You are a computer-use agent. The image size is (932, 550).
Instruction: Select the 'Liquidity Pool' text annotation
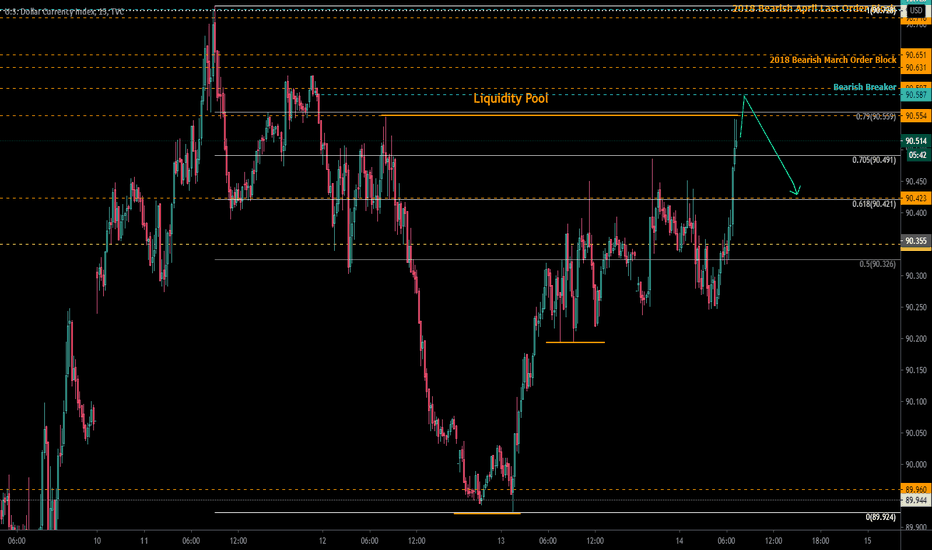pos(511,99)
